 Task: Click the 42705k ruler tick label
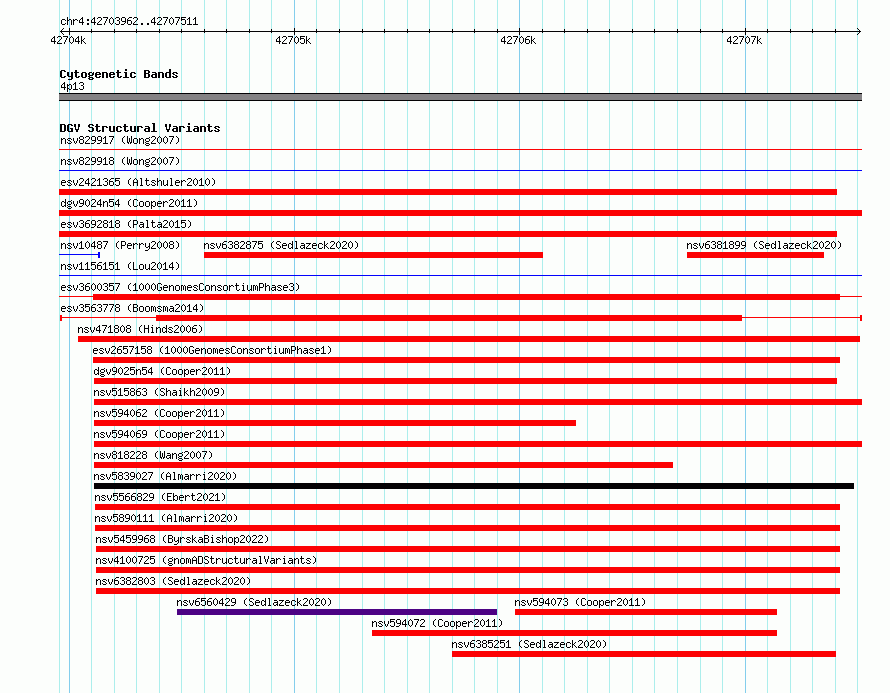pos(293,40)
